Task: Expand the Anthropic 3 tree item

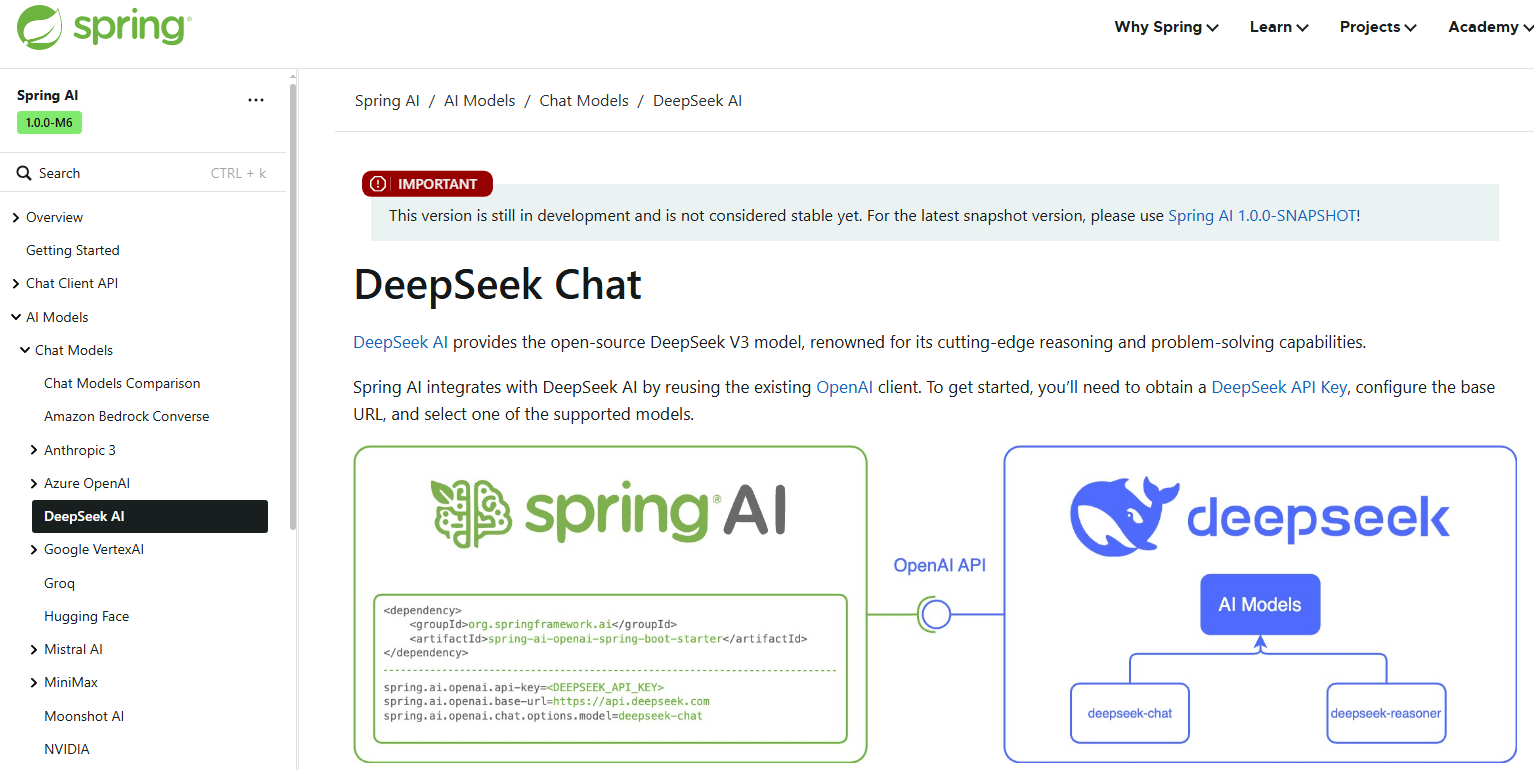Action: [34, 450]
